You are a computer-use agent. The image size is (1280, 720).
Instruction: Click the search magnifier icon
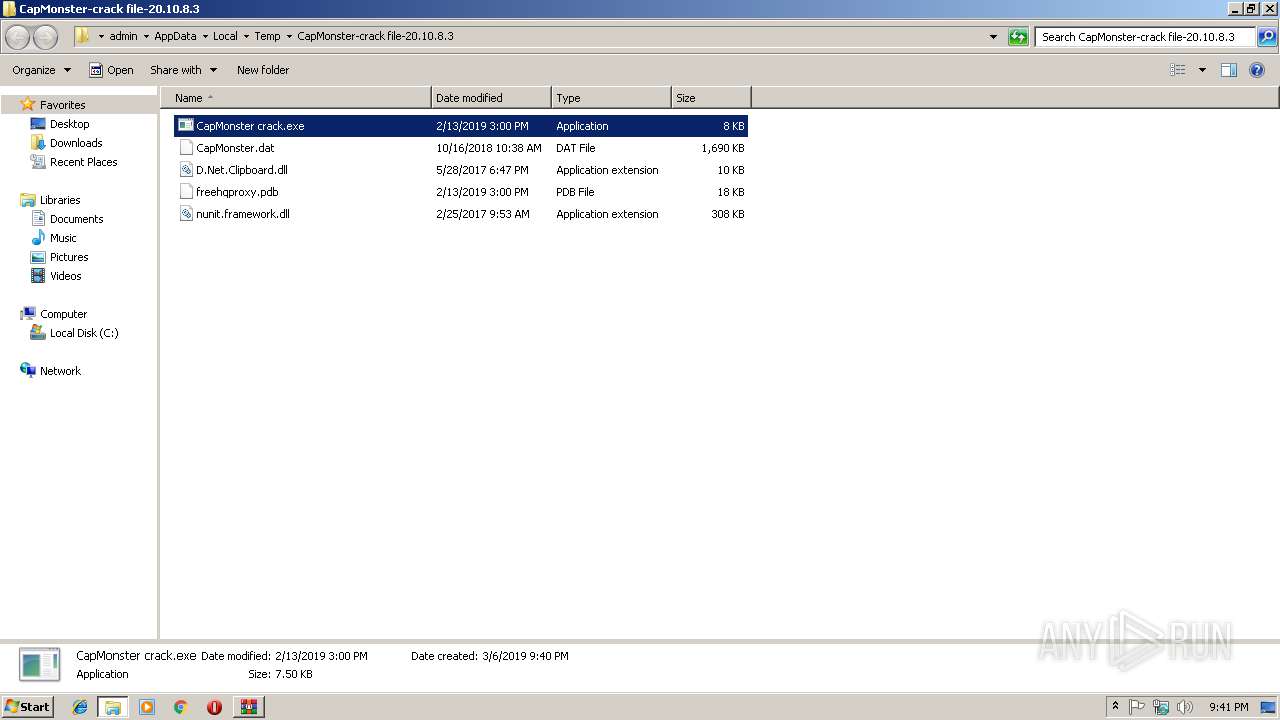point(1267,37)
